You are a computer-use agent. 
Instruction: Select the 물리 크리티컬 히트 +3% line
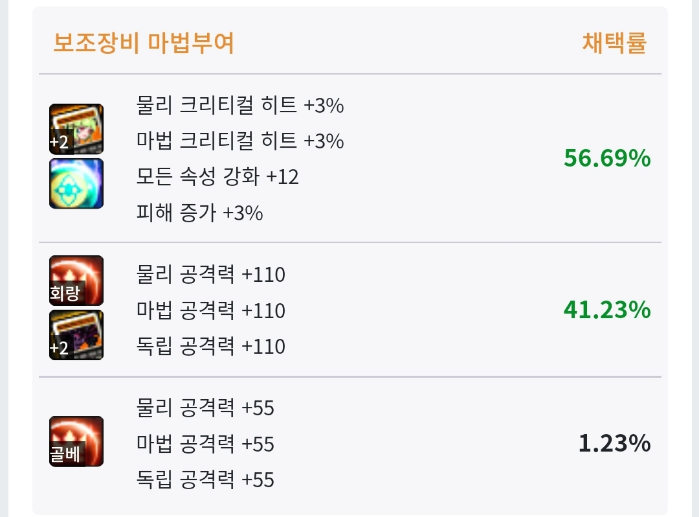click(240, 105)
